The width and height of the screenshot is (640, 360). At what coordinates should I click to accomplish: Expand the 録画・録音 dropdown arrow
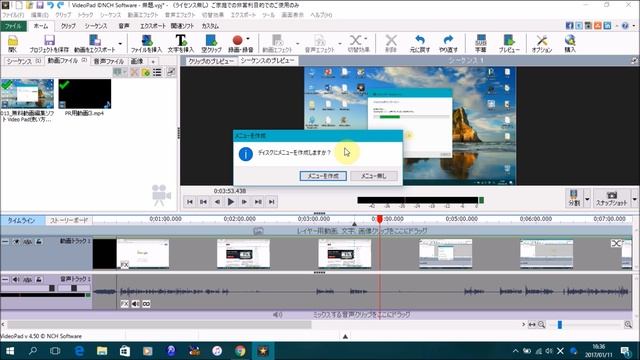coord(248,39)
